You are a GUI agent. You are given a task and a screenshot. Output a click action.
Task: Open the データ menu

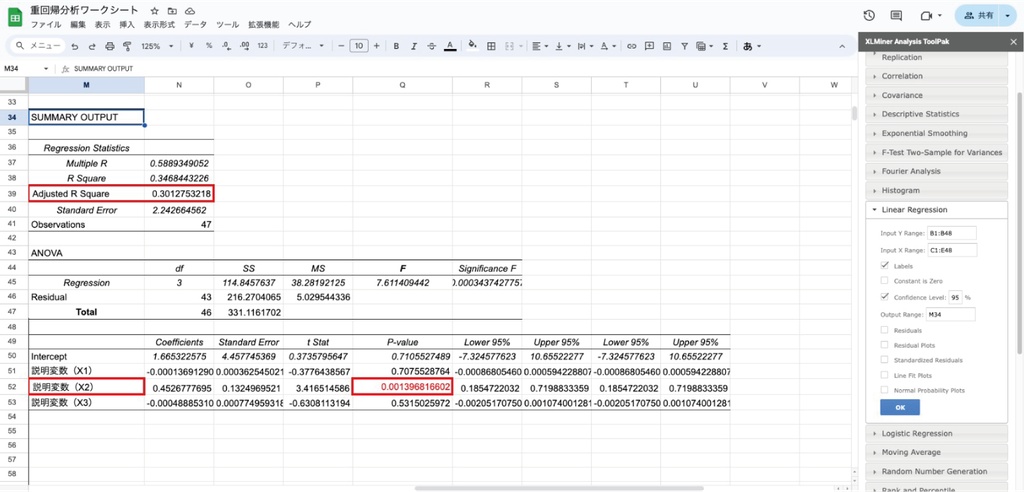point(195,24)
